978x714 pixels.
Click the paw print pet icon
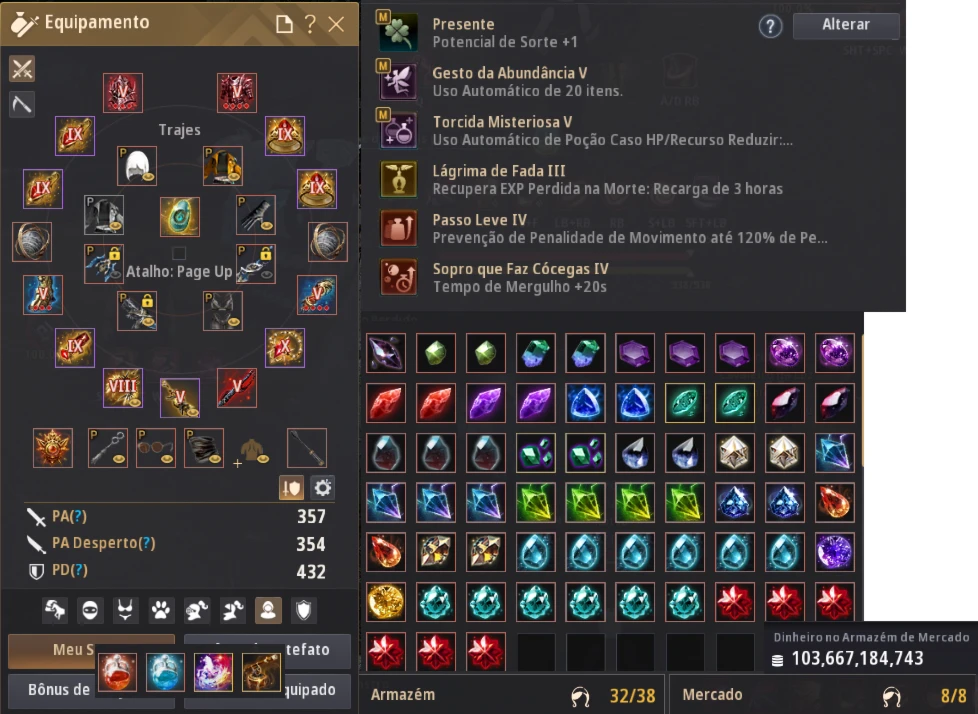(x=161, y=610)
